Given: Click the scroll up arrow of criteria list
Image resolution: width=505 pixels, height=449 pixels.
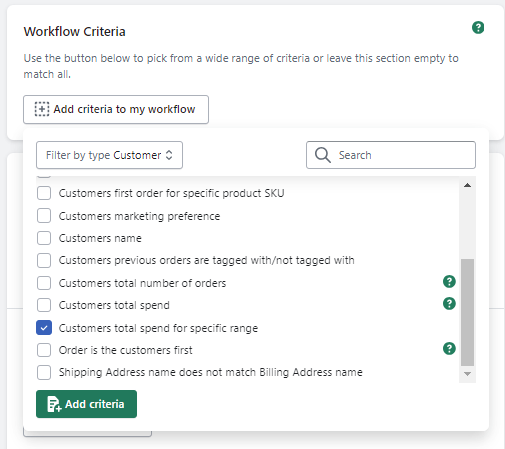Looking at the screenshot, I should click(467, 185).
